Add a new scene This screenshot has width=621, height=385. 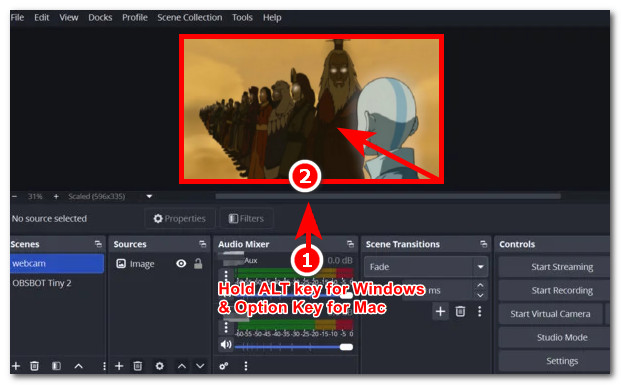(x=16, y=366)
